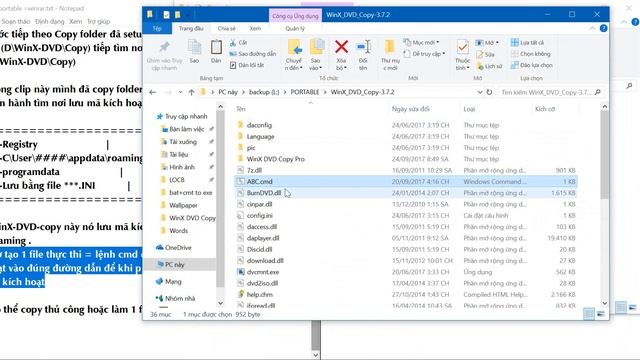640x360 pixels.
Task: Click Đảo lựa chọn (Invert selection)
Action: coord(531,65)
